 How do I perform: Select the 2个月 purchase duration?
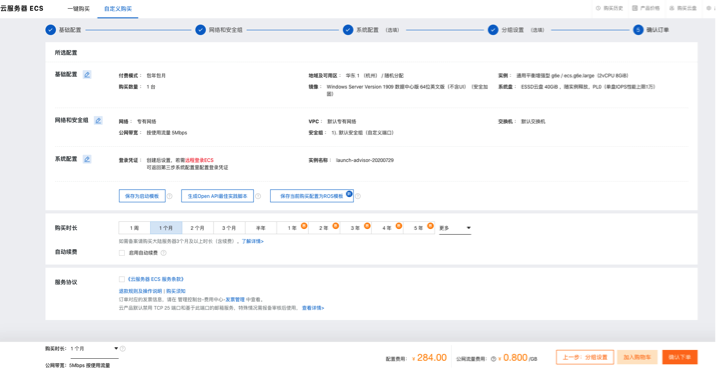pyautogui.click(x=198, y=228)
